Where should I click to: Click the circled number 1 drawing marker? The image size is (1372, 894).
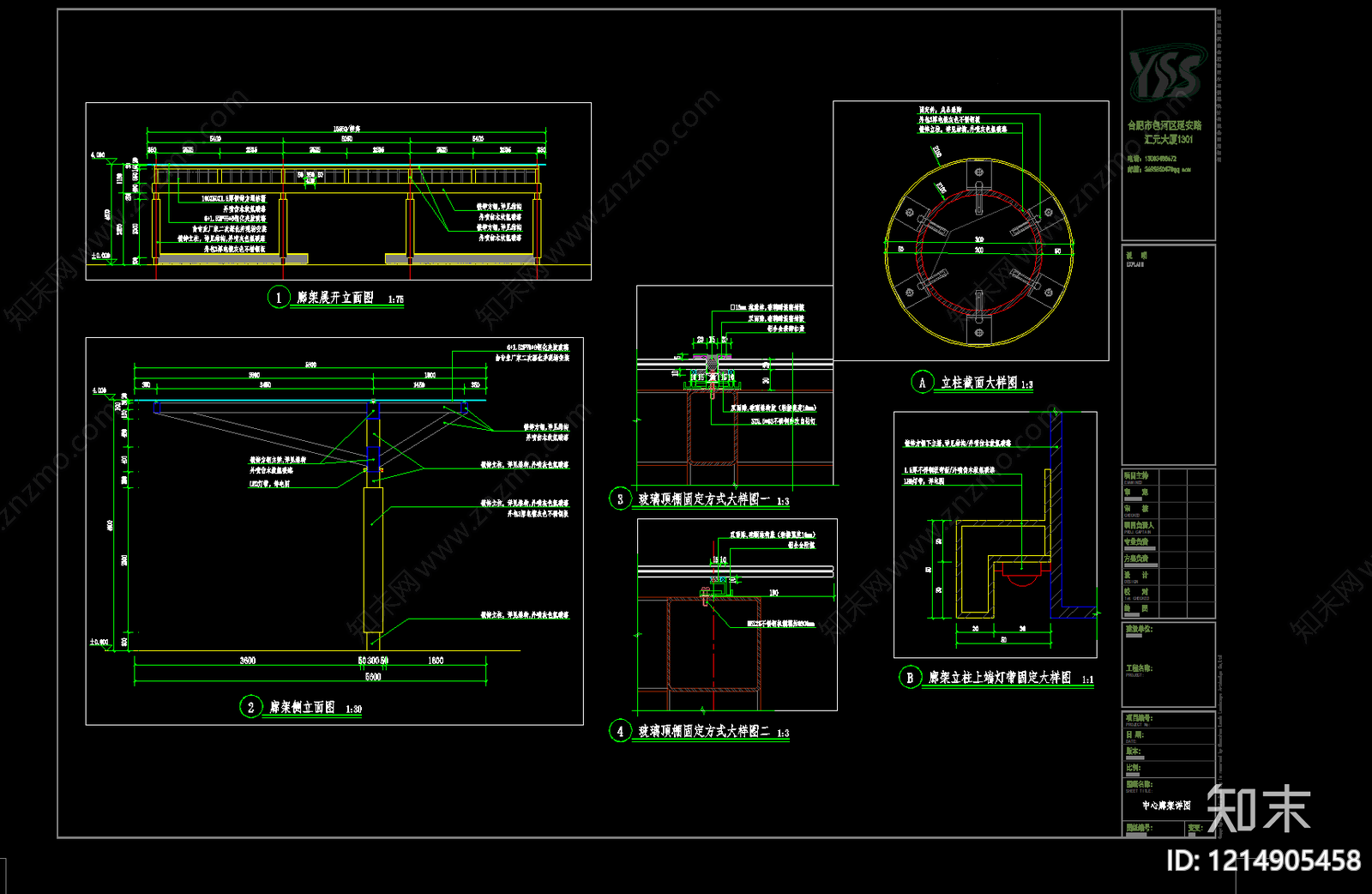click(278, 298)
